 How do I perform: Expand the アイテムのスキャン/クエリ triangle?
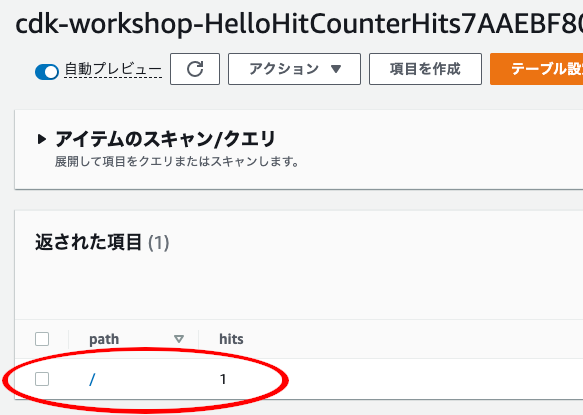(x=42, y=139)
